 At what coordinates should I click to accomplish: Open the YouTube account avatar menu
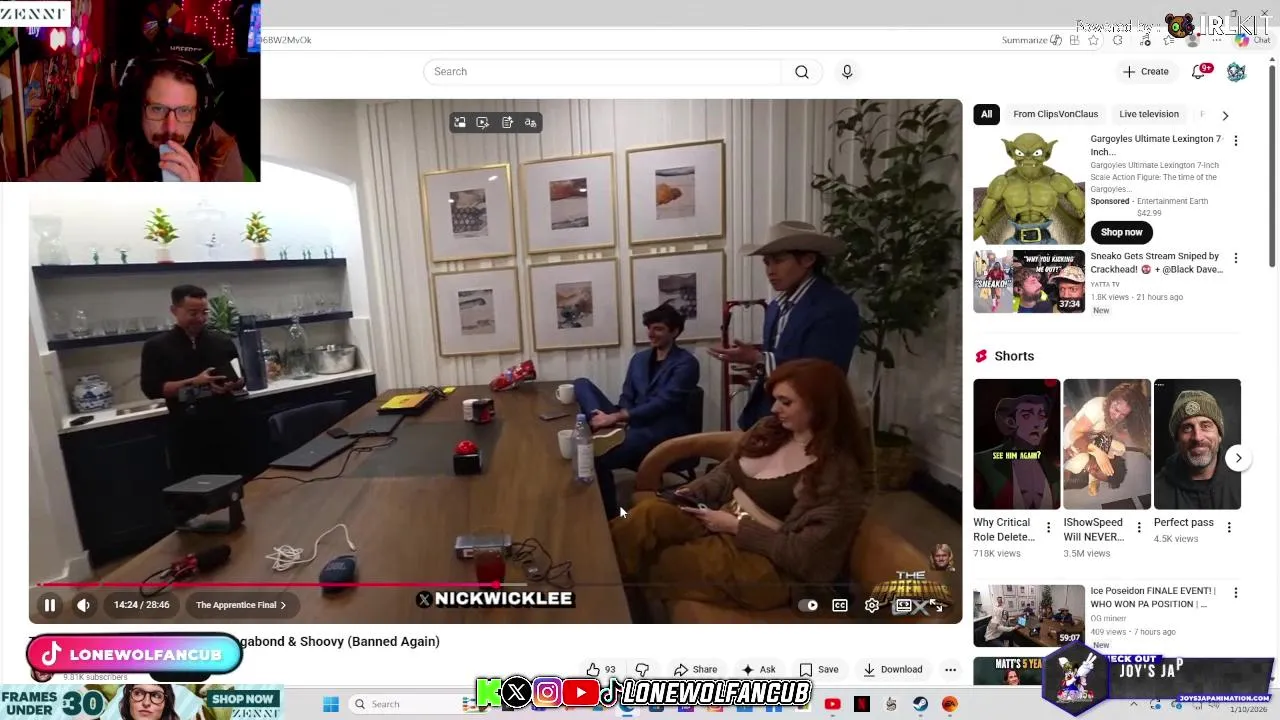pos(1237,72)
